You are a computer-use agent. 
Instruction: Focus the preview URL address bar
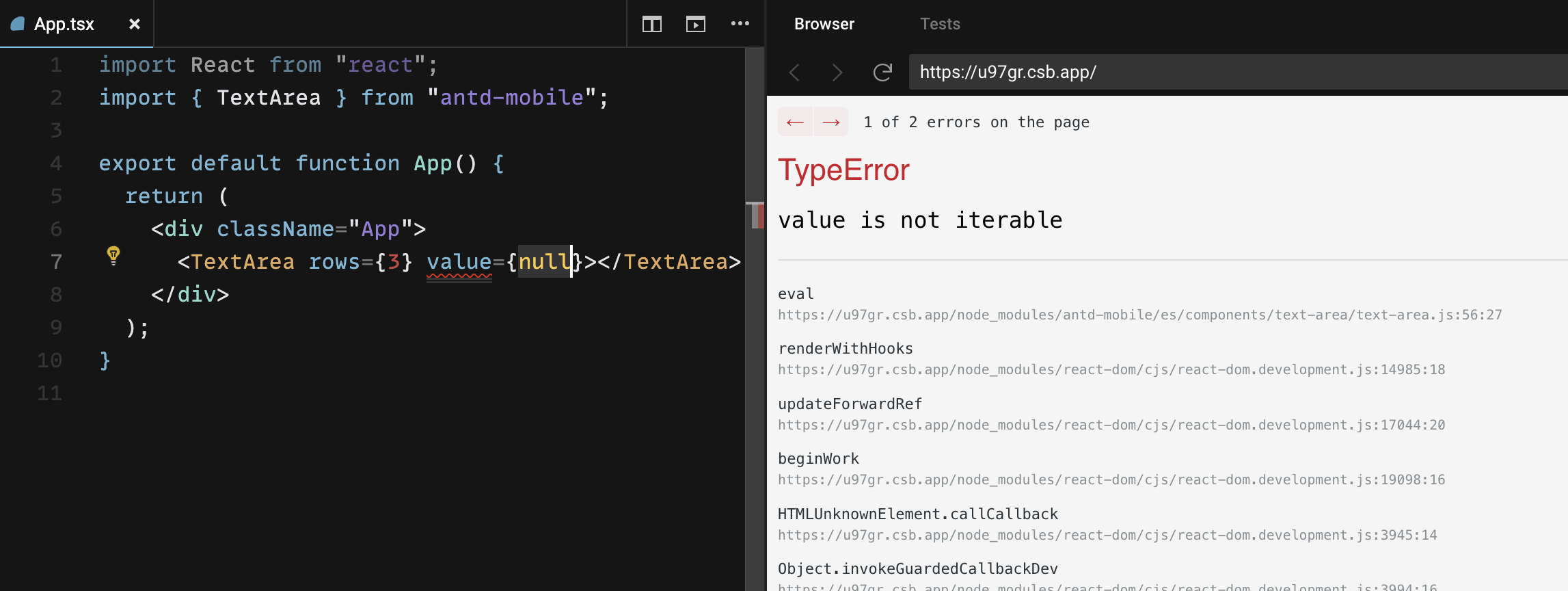click(x=1238, y=72)
